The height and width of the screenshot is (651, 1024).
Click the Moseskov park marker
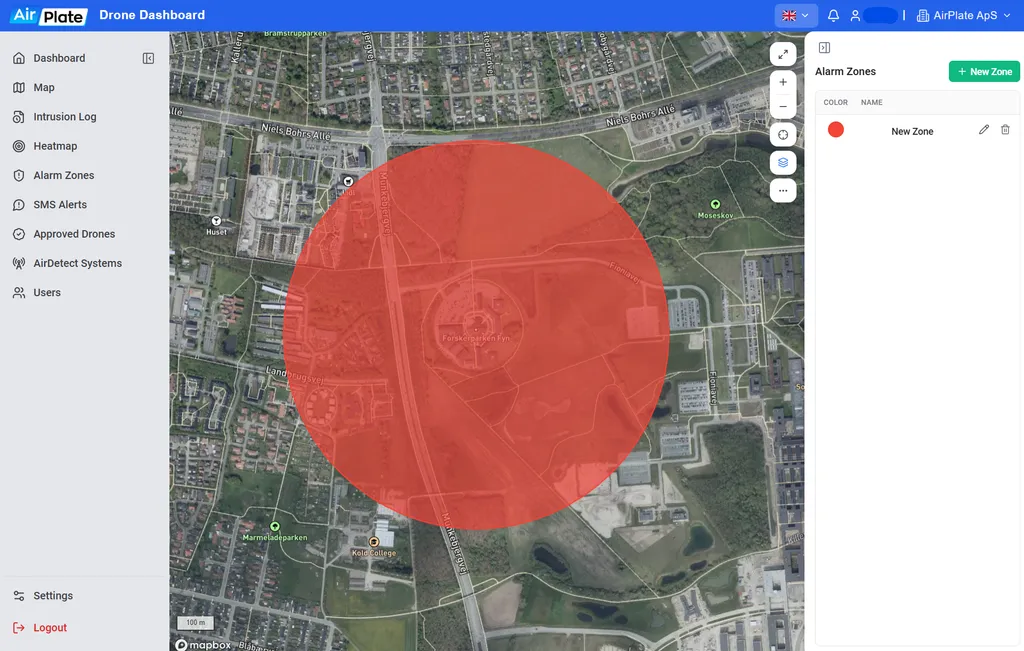click(x=715, y=204)
